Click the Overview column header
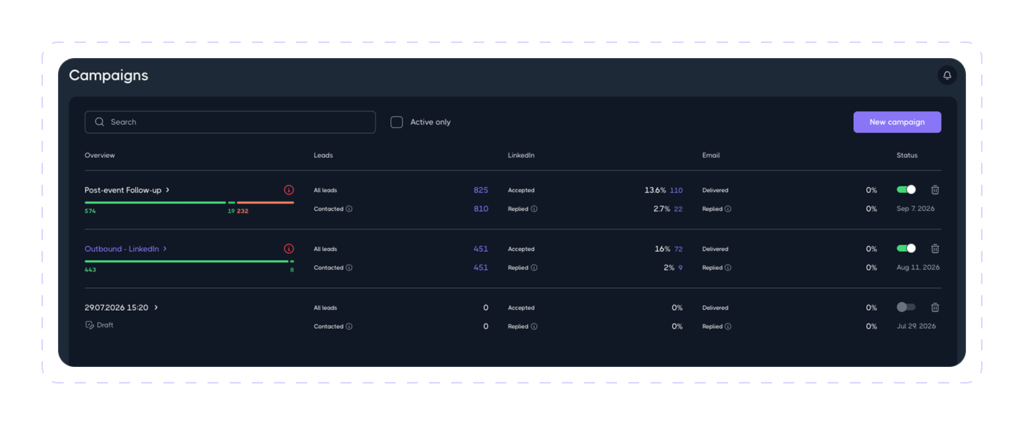The width and height of the screenshot is (1024, 425). pyautogui.click(x=100, y=155)
